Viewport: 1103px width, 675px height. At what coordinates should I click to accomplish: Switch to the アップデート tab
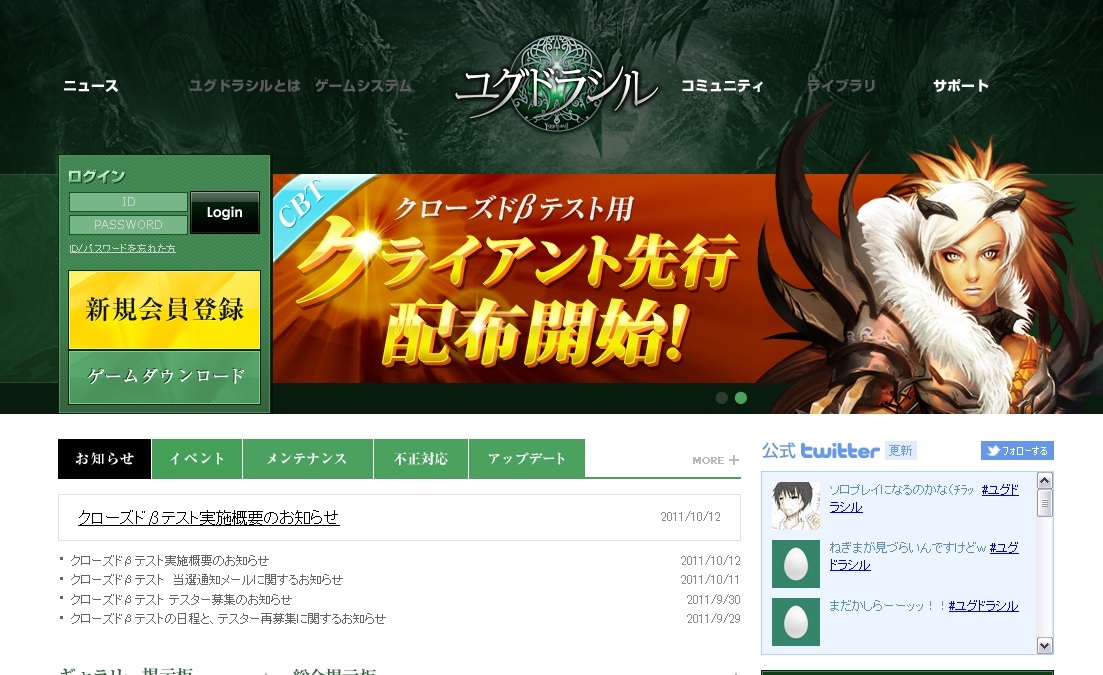[527, 458]
